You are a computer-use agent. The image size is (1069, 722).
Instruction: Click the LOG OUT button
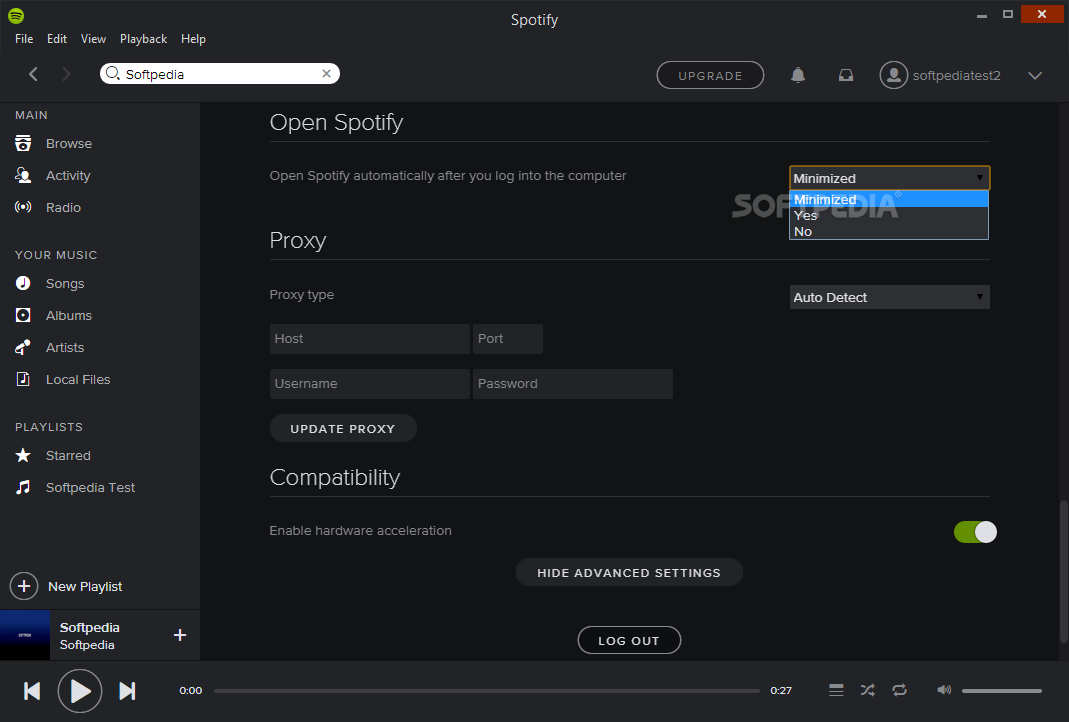tap(629, 640)
